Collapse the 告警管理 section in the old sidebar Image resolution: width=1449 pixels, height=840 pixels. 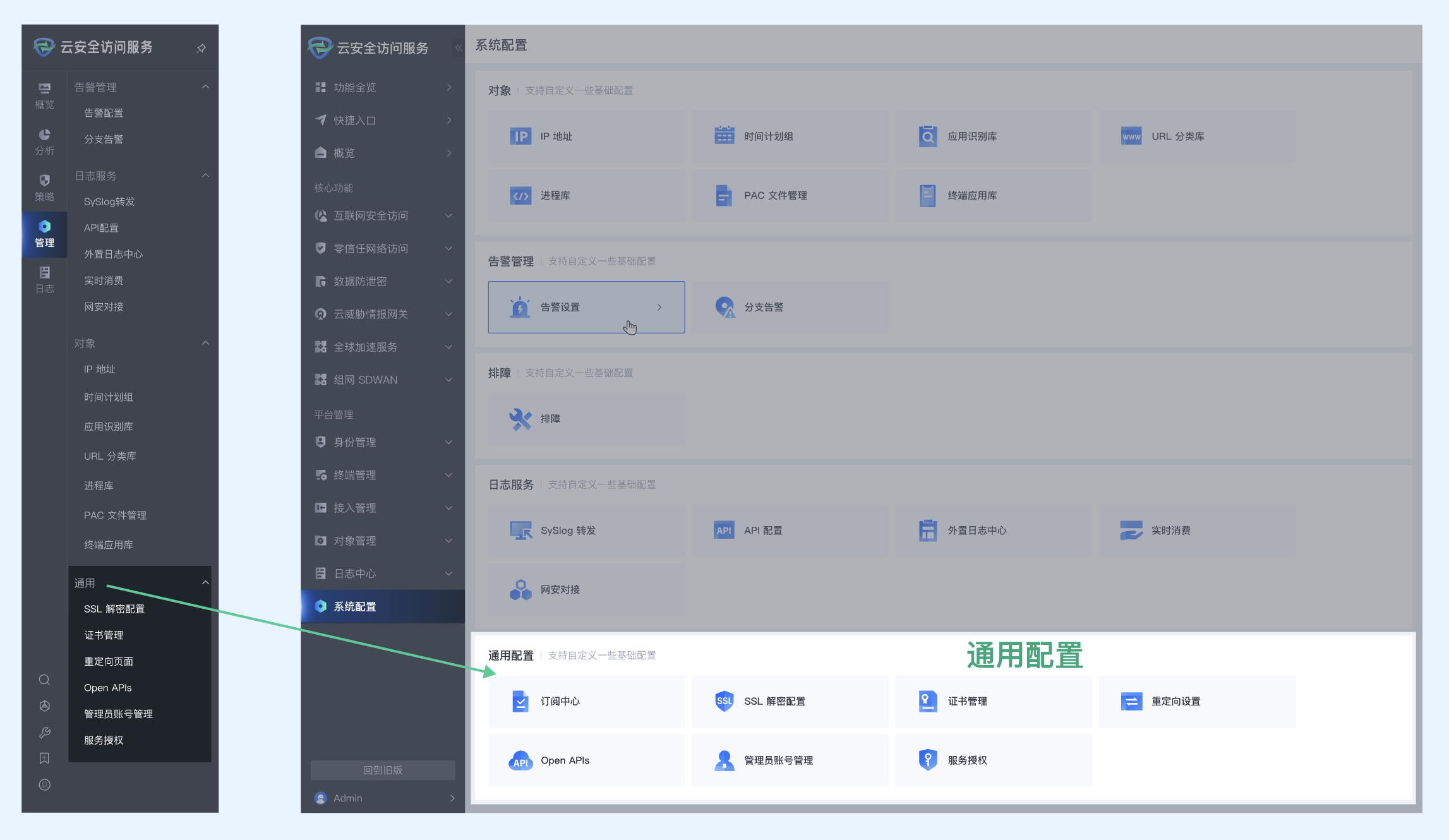205,87
